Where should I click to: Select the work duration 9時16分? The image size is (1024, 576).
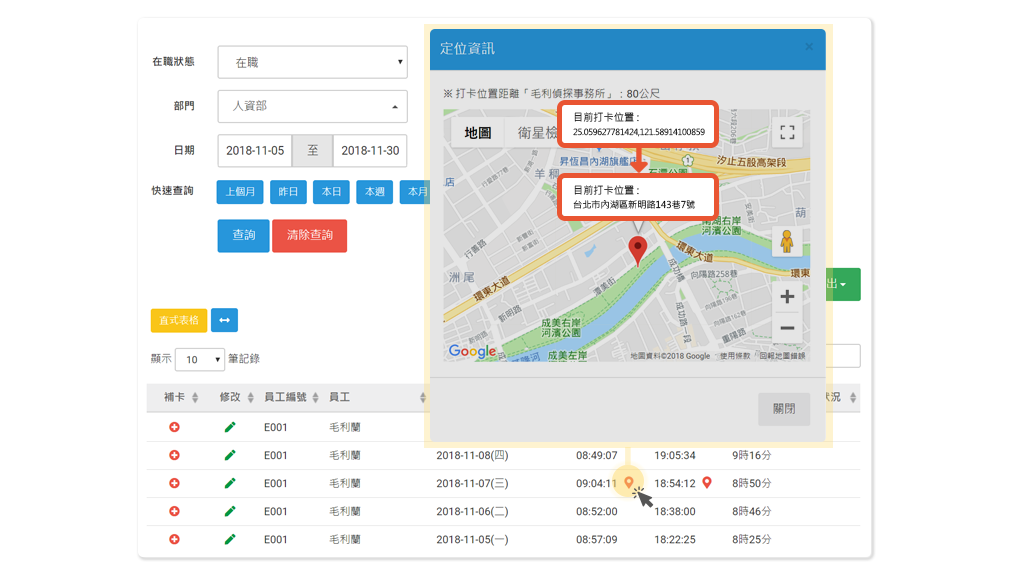click(x=752, y=455)
